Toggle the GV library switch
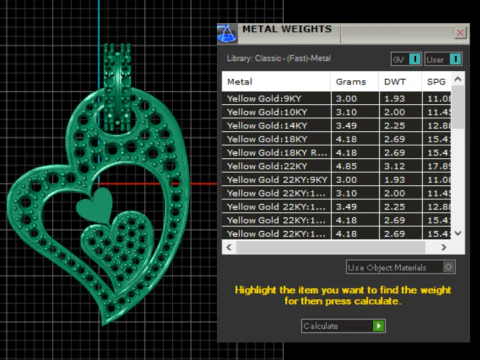Viewport: 480px width, 360px height. [406, 59]
